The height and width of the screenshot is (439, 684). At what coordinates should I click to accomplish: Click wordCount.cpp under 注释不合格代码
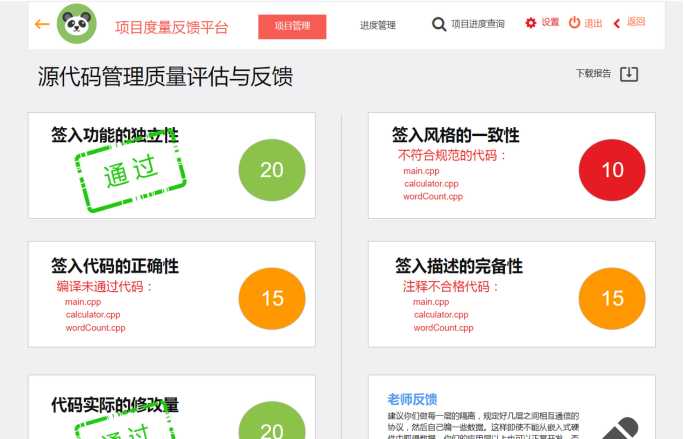[443, 328]
